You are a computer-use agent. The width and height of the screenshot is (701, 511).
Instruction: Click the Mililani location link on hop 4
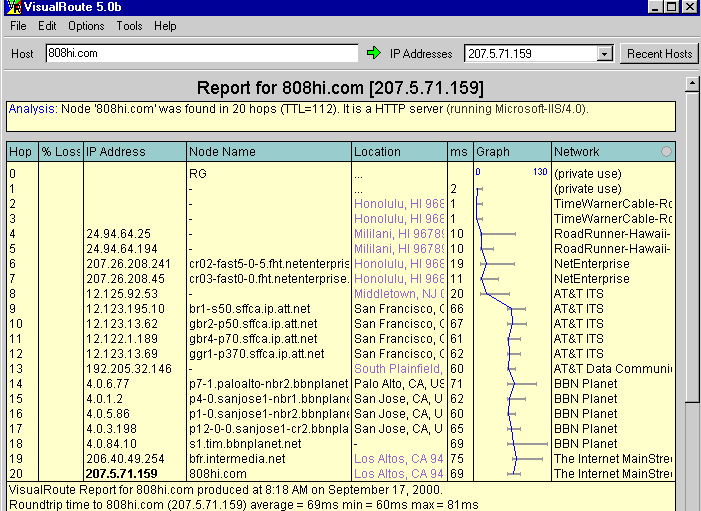point(399,234)
